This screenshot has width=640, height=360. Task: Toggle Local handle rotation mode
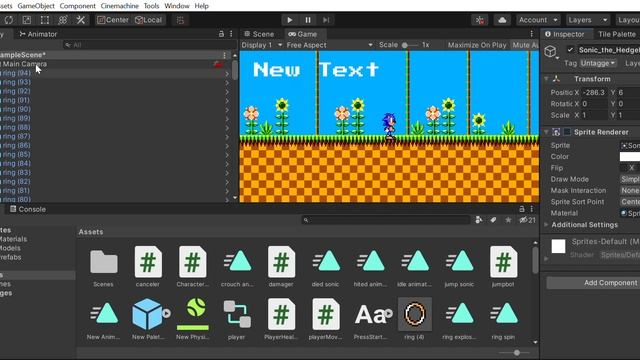click(x=149, y=20)
